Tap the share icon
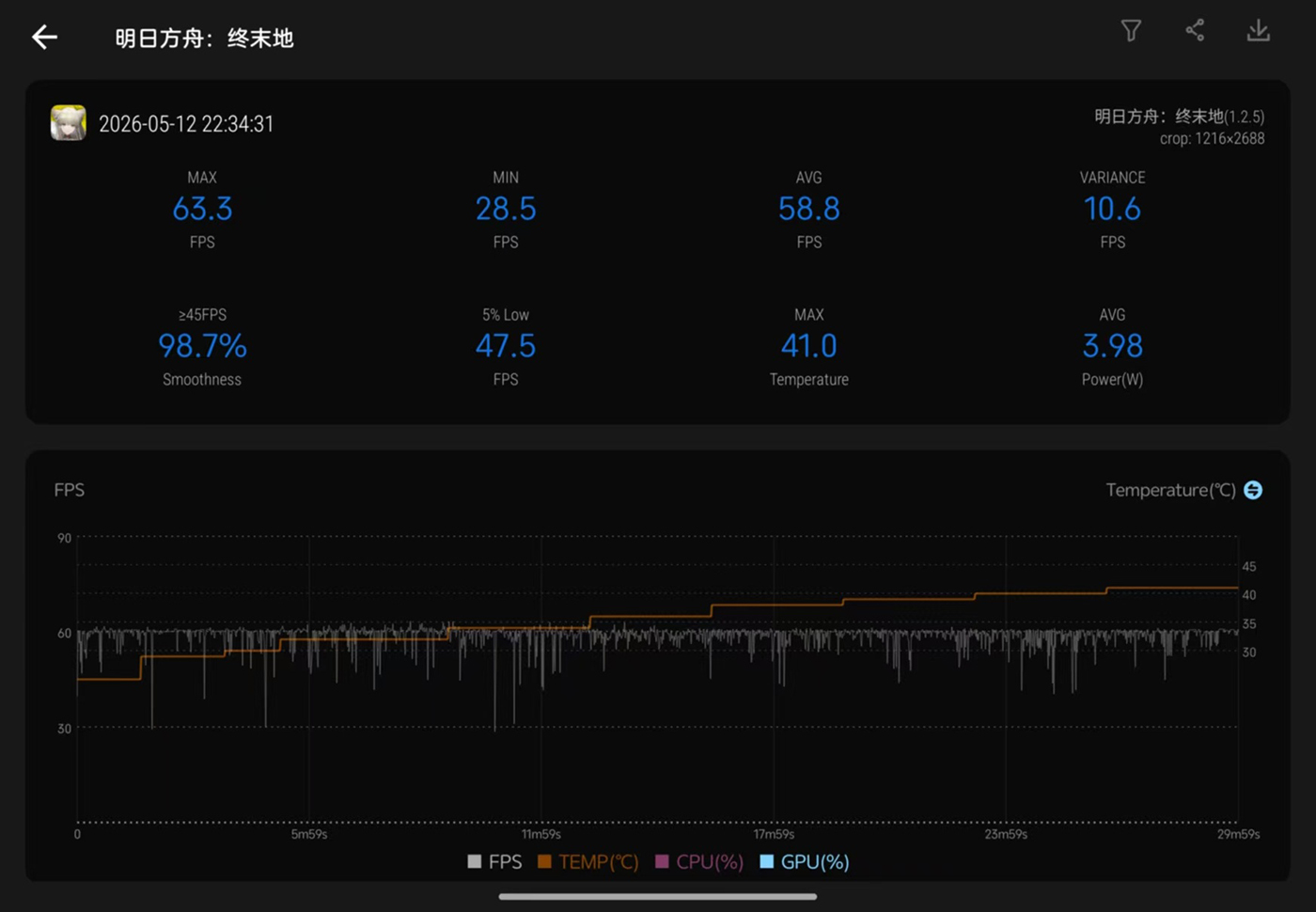The height and width of the screenshot is (912, 1316). [1195, 31]
